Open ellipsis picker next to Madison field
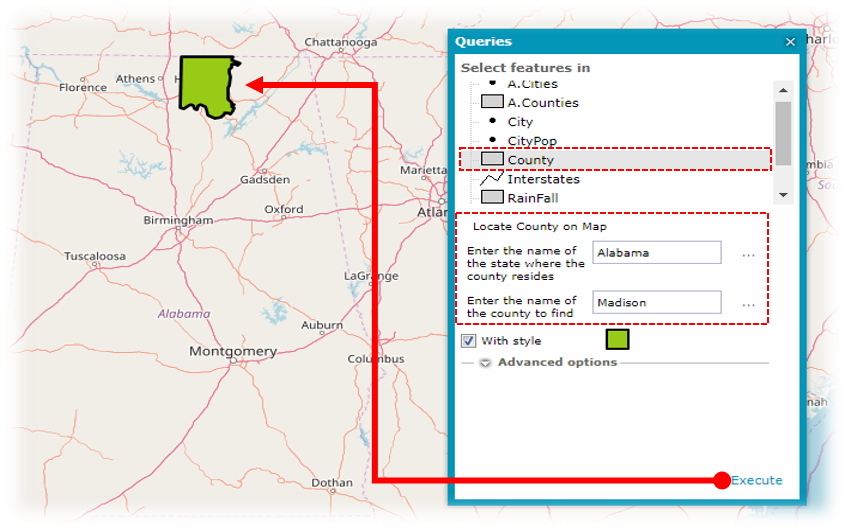Viewport: 845px width, 529px height. coord(748,304)
